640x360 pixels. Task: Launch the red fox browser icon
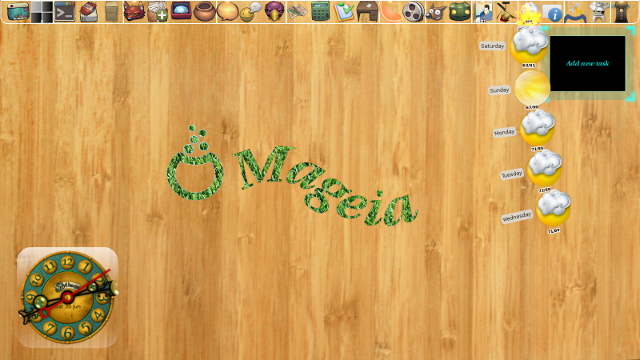[x=134, y=11]
